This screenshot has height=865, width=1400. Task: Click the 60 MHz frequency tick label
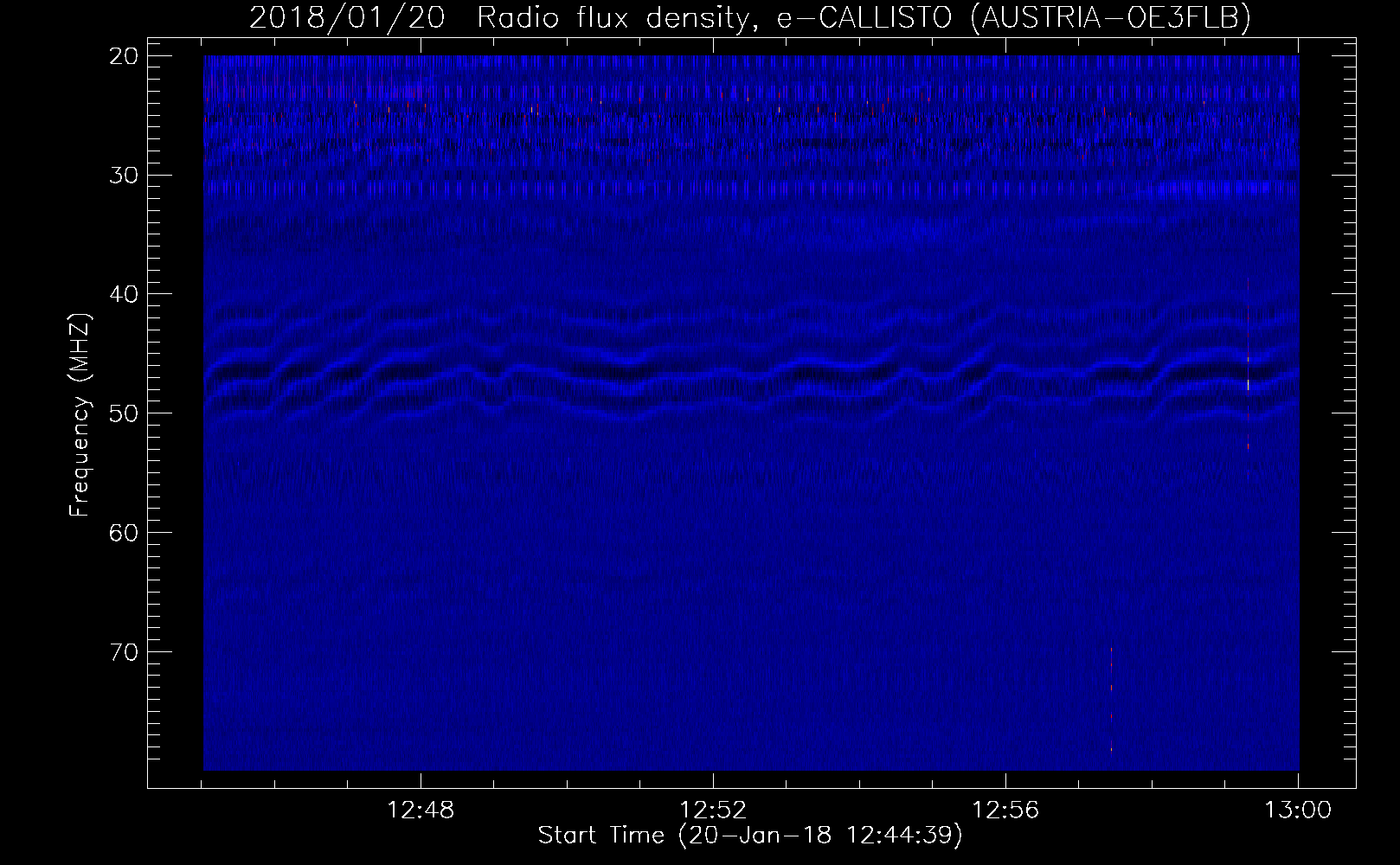(125, 532)
